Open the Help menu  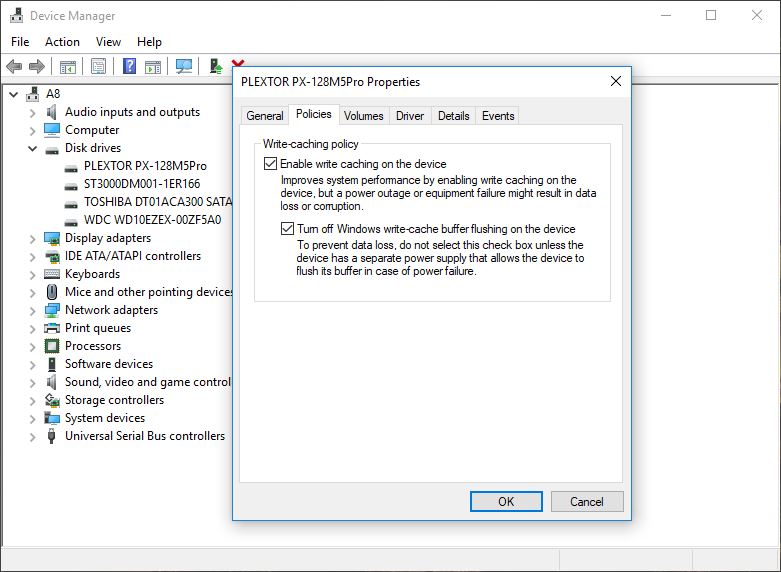149,42
